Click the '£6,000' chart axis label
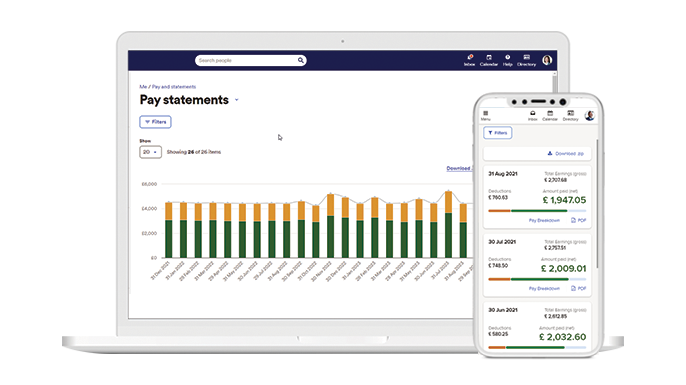The height and width of the screenshot is (385, 686). [x=149, y=184]
